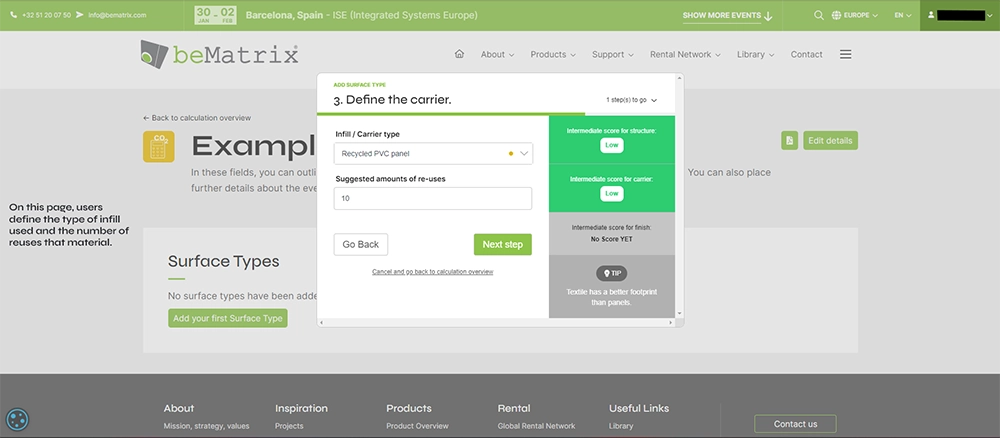The height and width of the screenshot is (438, 1000).
Task: Expand the steps to go dropdown
Action: [x=632, y=100]
